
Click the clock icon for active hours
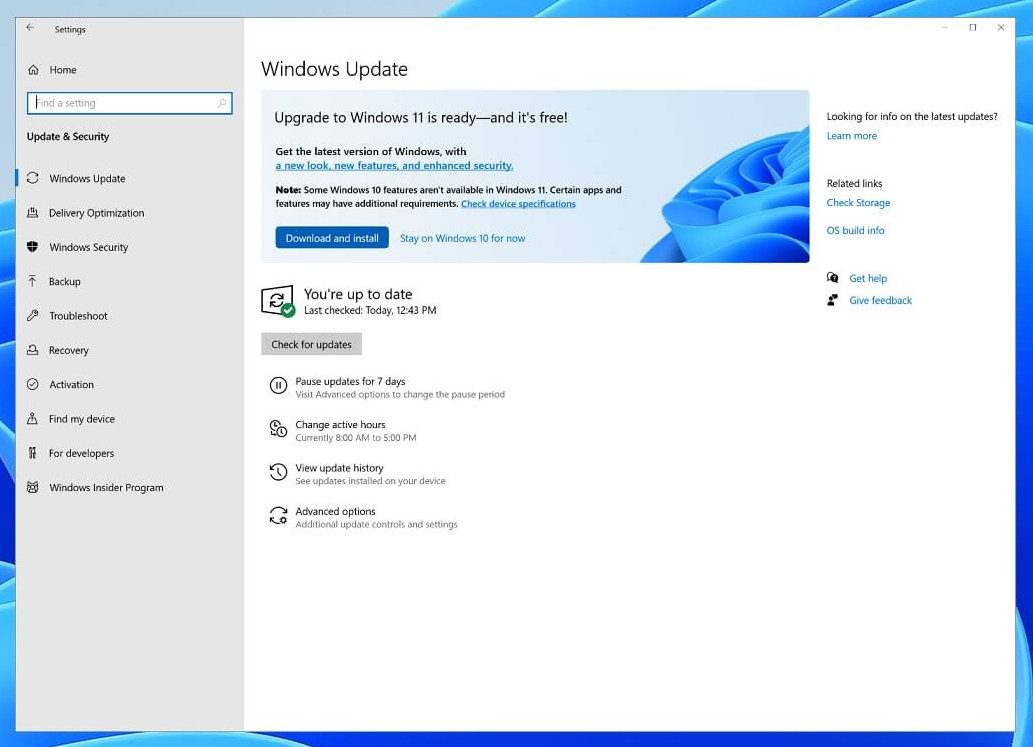279,429
